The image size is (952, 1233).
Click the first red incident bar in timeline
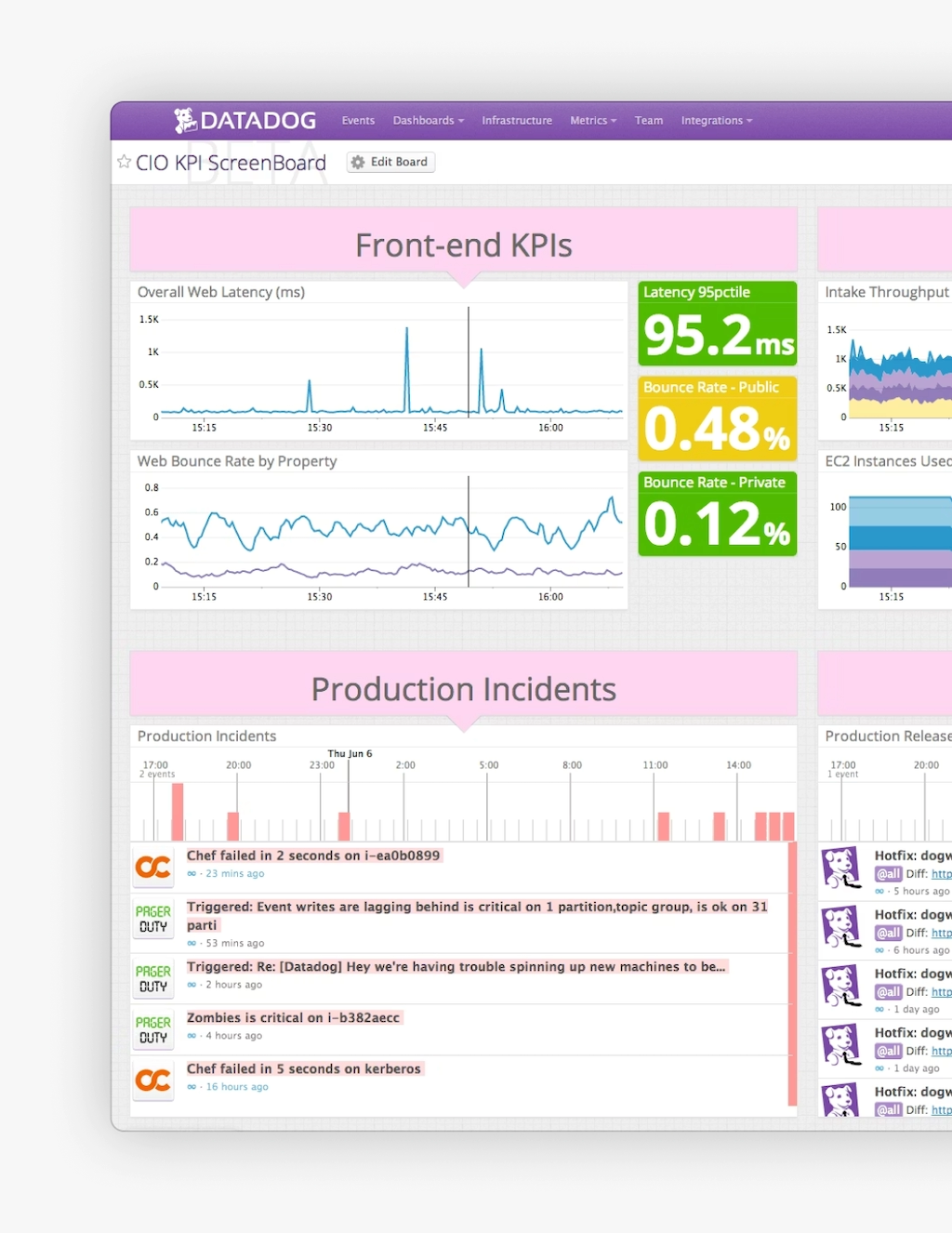(x=178, y=811)
